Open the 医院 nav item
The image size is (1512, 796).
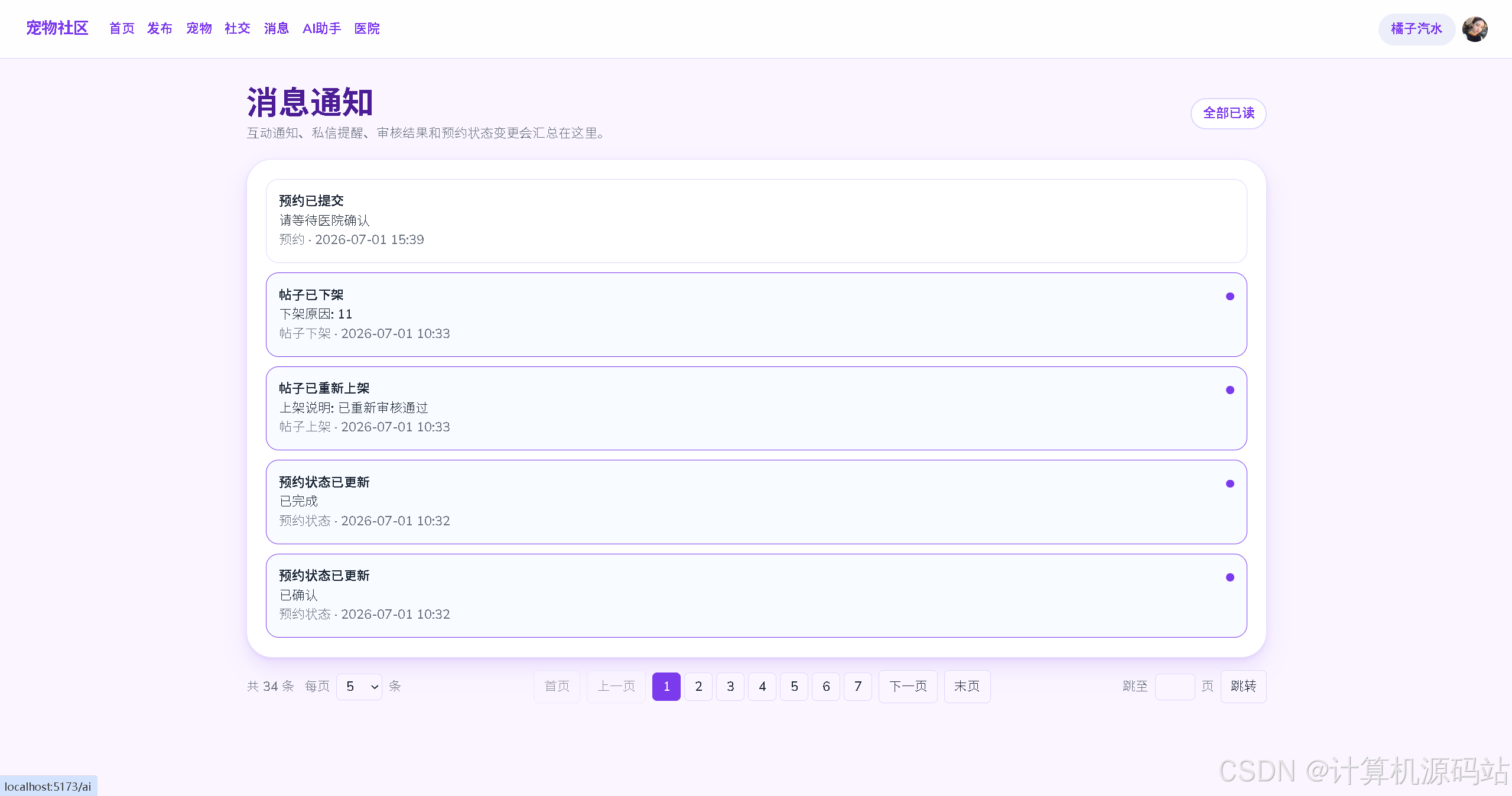pos(367,28)
